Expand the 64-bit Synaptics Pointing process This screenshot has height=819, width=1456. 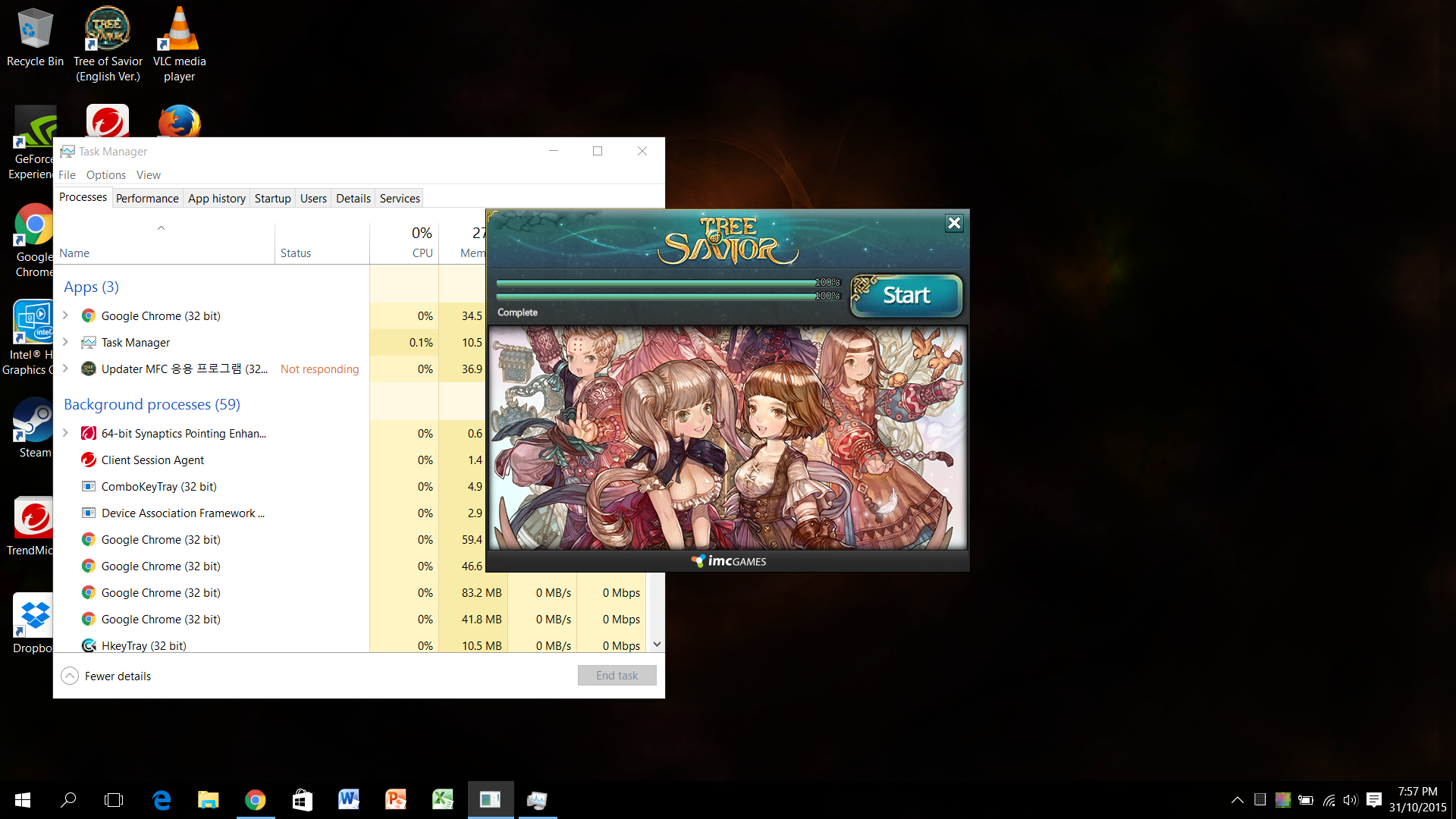(x=66, y=433)
